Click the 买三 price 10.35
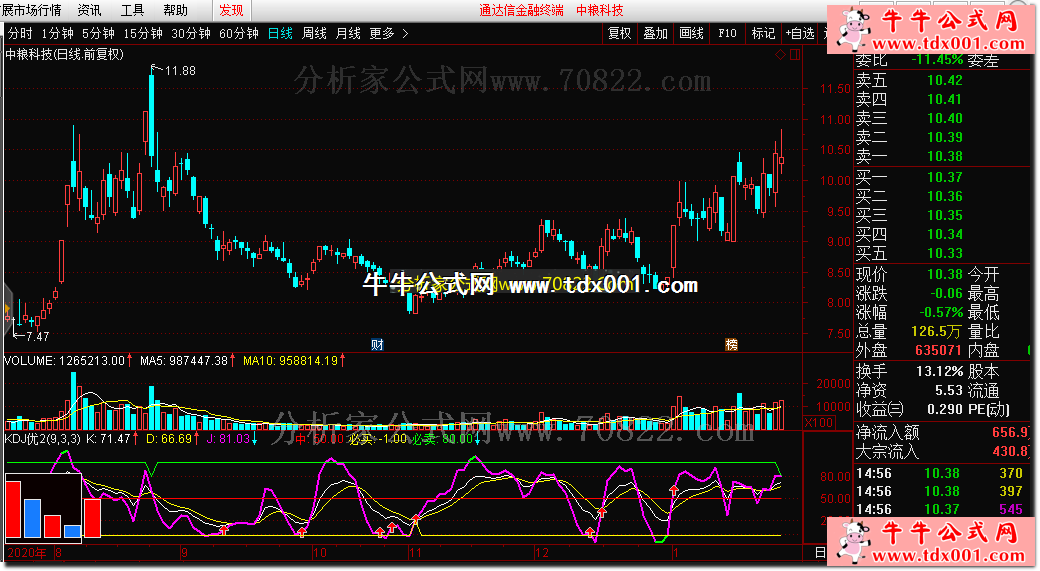This screenshot has height=571, width=1040. tap(944, 215)
